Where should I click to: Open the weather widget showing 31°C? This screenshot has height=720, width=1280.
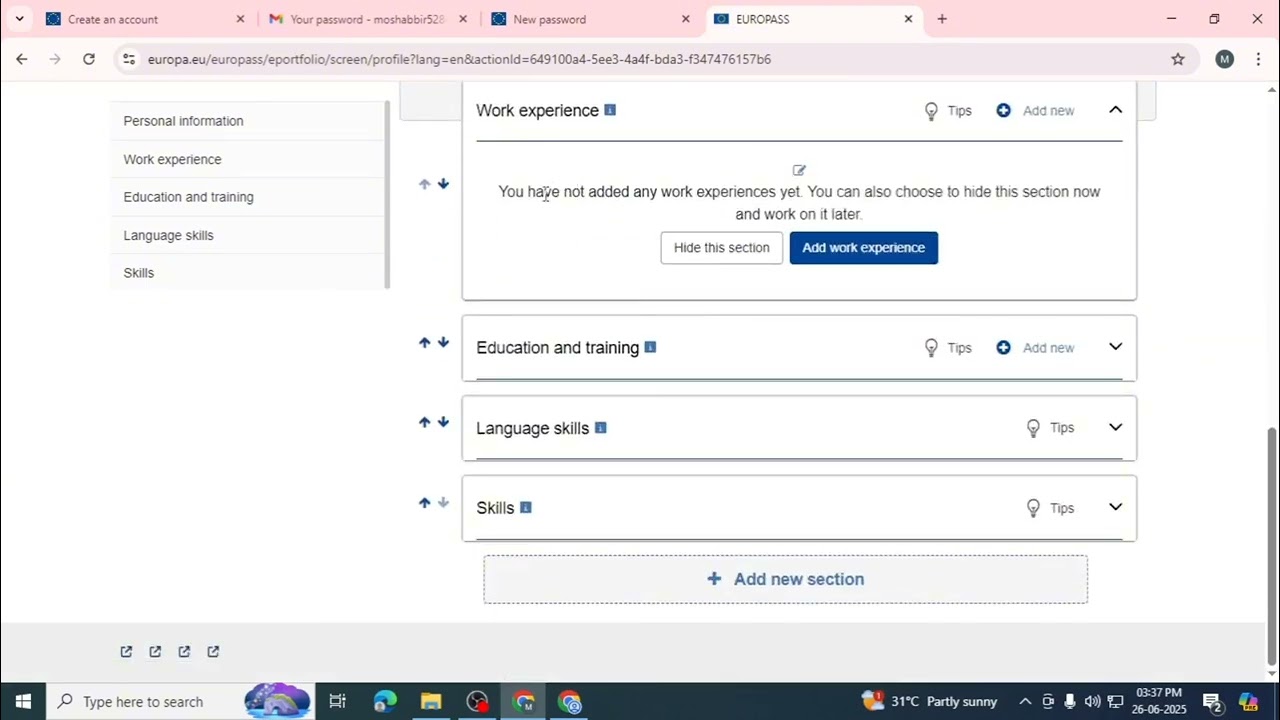click(930, 701)
